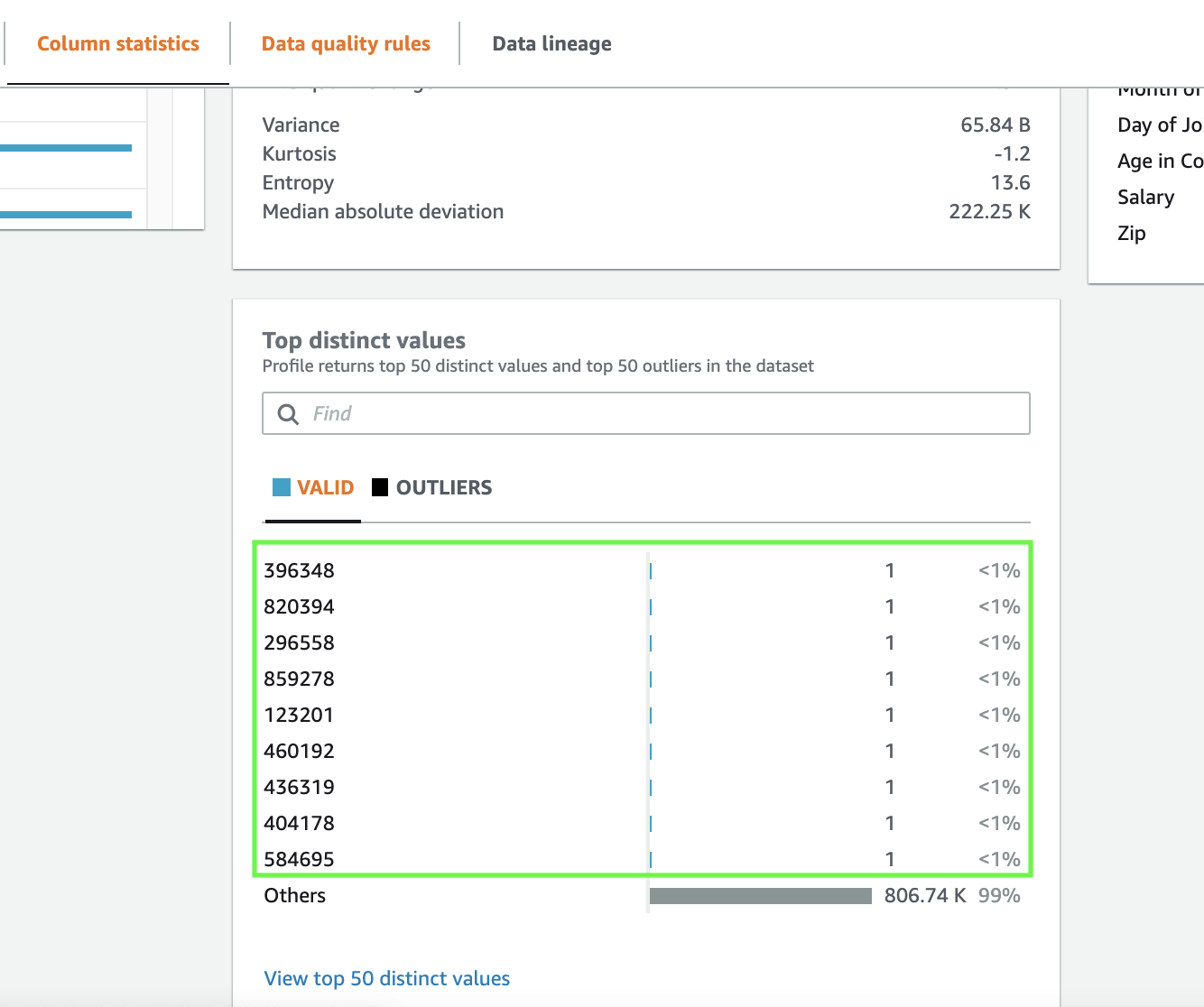Select distinct value 460192
The image size is (1204, 1007).
point(299,751)
